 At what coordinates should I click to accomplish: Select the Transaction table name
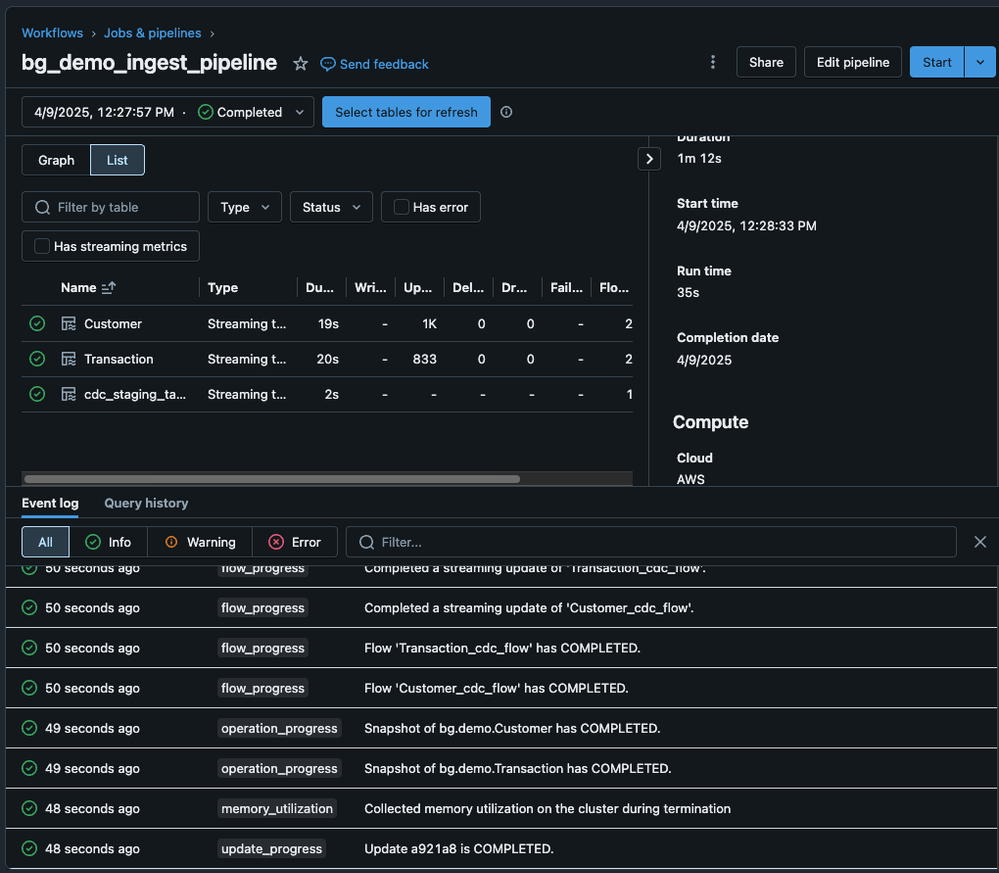tap(119, 359)
